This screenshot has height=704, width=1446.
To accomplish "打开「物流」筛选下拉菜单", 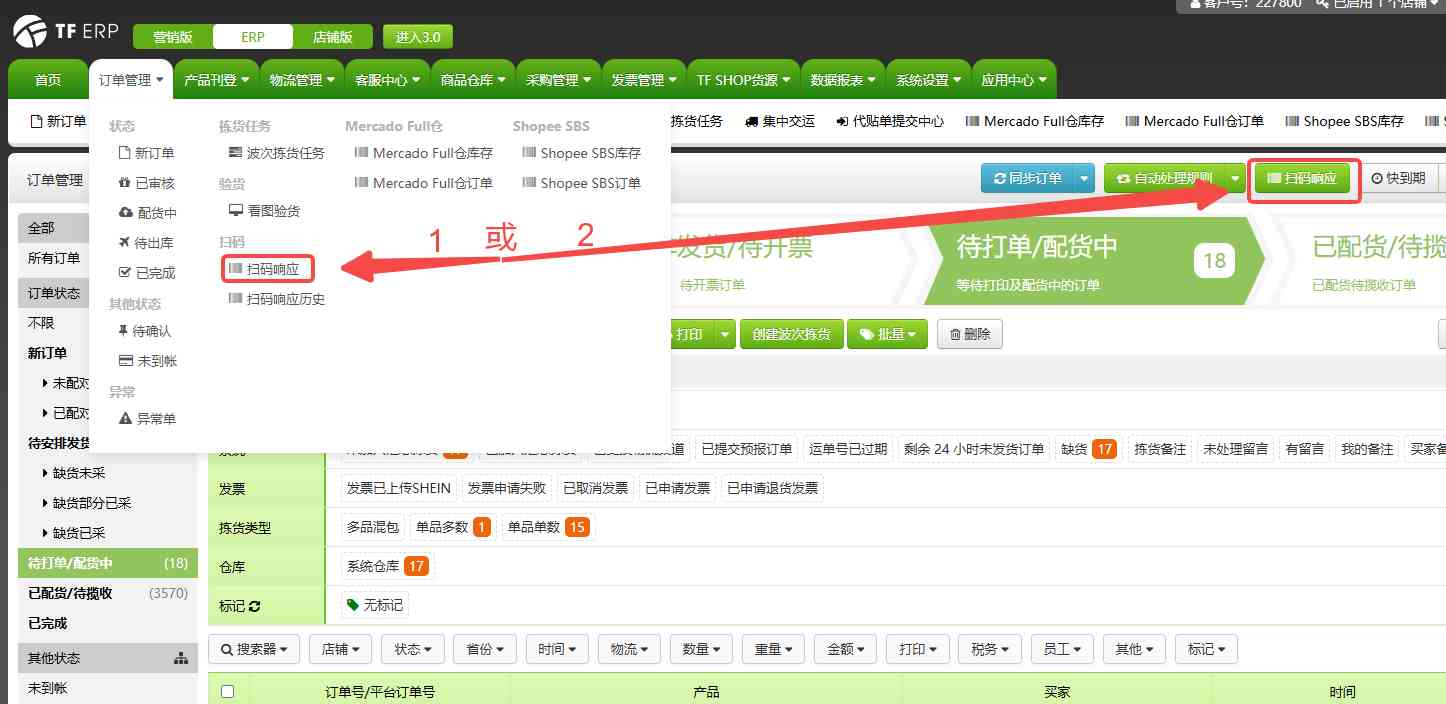I will click(629, 648).
